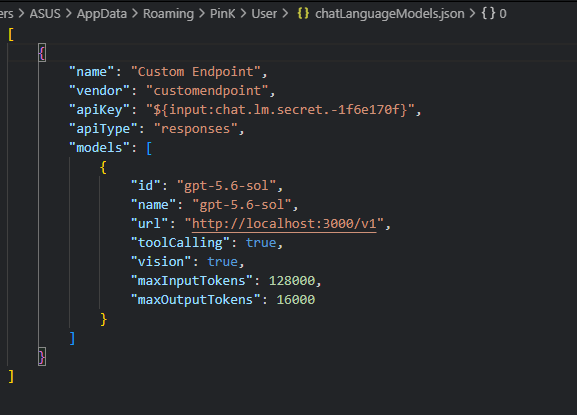Open the PinK folder breadcrumb
This screenshot has height=415, width=577.
222,14
